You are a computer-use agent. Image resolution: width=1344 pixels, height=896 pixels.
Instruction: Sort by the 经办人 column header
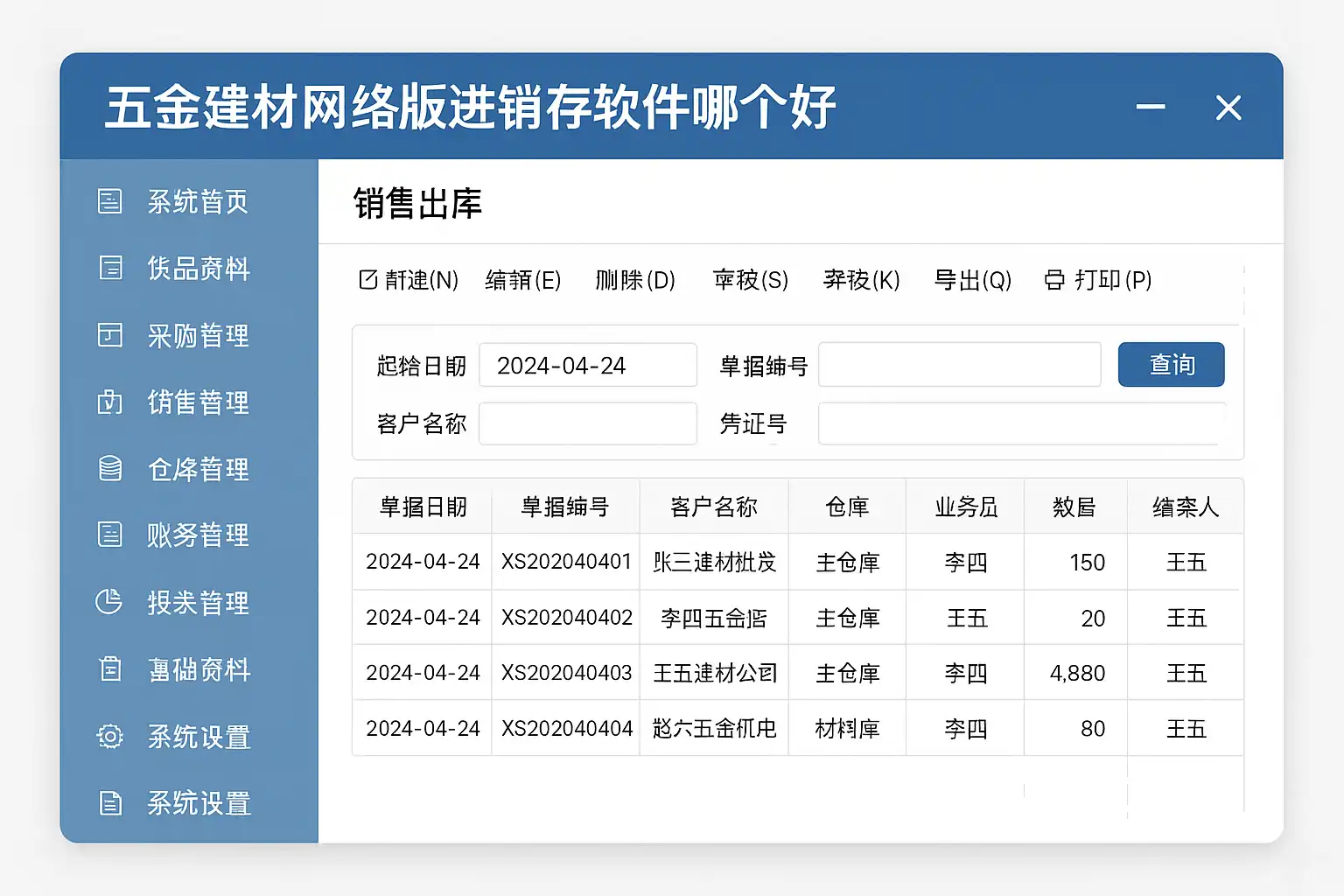pos(1186,507)
